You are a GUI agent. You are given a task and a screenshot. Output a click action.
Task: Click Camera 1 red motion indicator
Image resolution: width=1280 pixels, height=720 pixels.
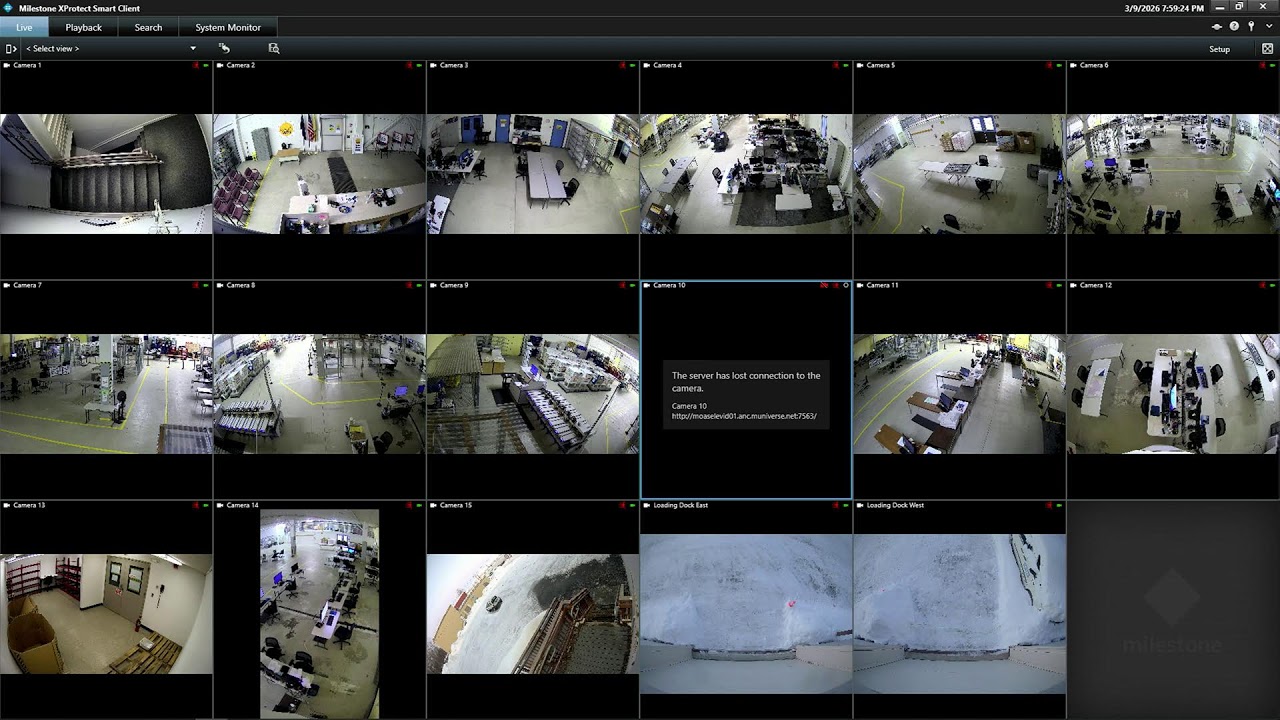(196, 65)
